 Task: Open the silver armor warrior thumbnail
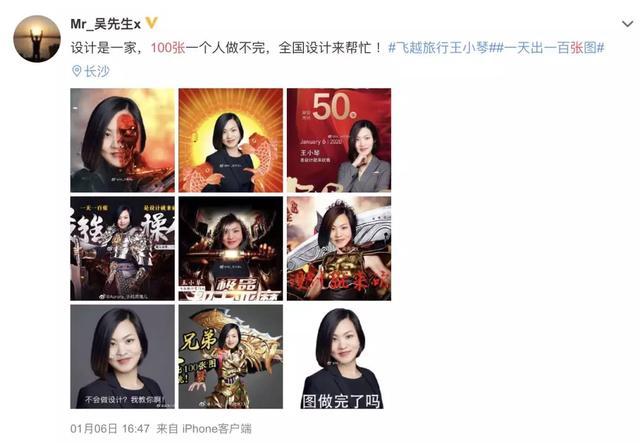(122, 249)
